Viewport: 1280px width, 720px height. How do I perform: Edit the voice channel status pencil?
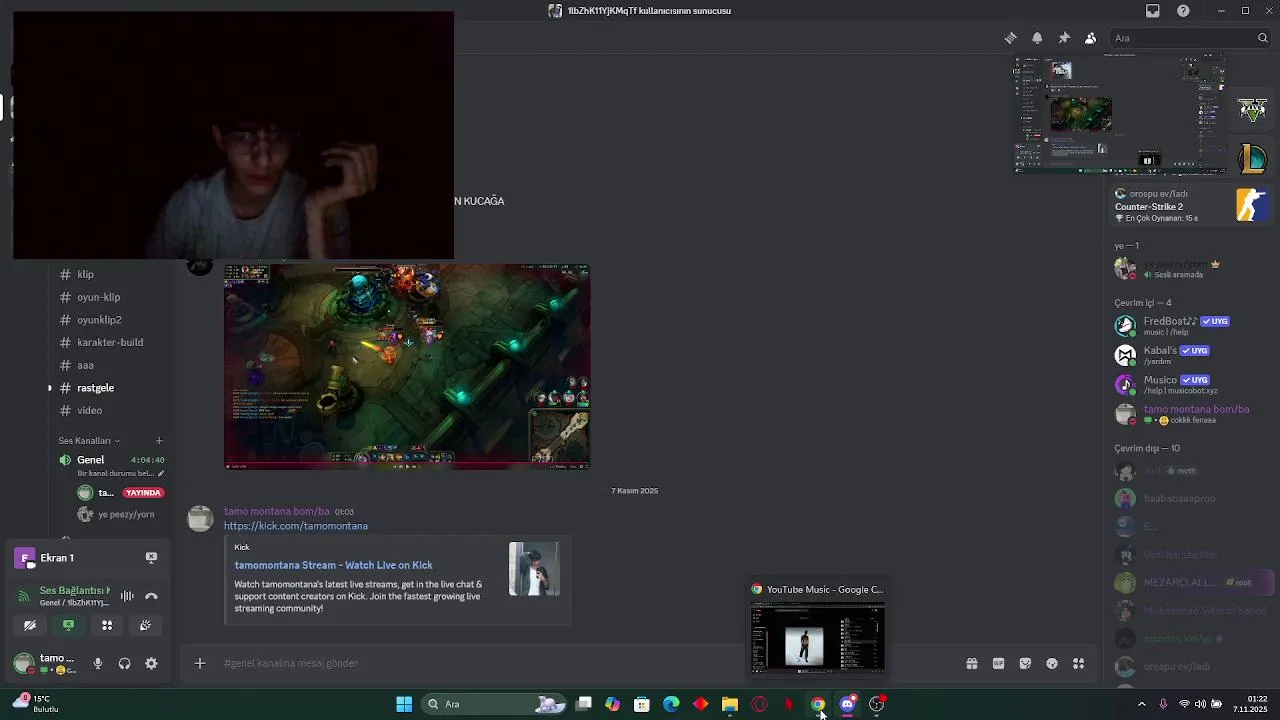click(161, 473)
